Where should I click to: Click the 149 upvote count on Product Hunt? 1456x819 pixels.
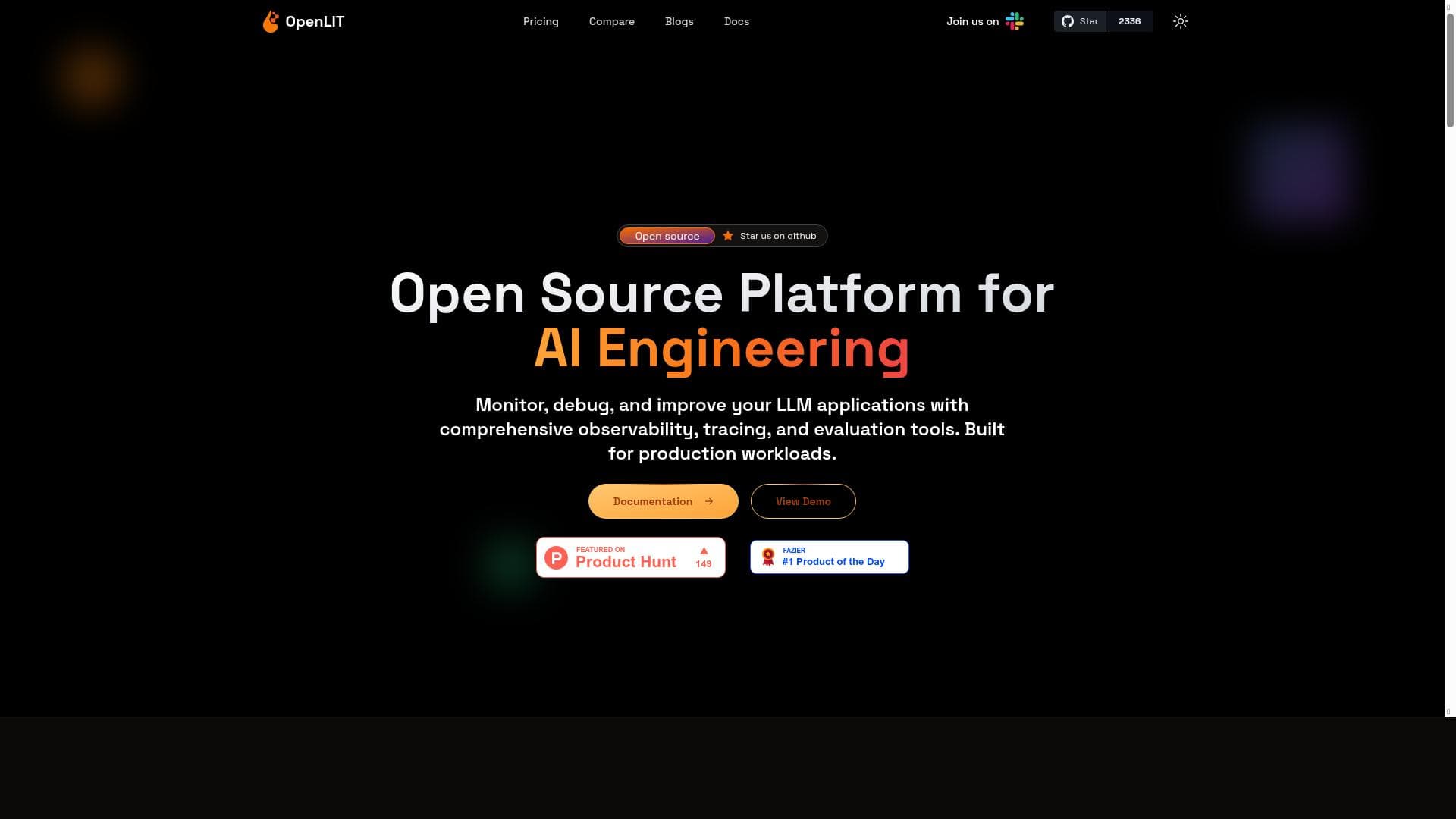click(704, 563)
